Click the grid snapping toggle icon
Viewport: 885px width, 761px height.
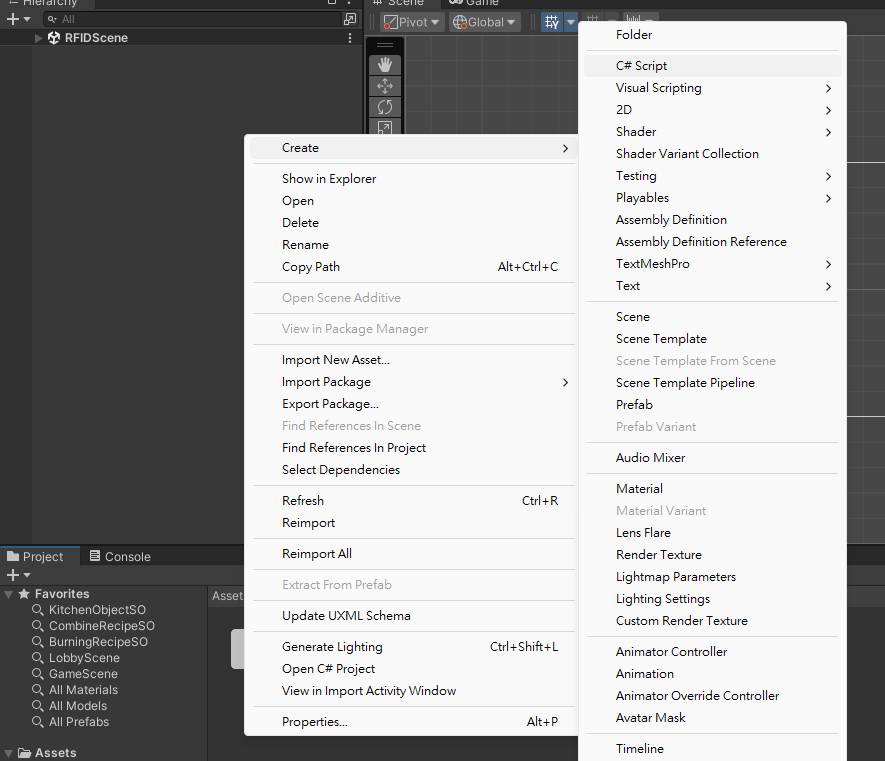tap(552, 22)
